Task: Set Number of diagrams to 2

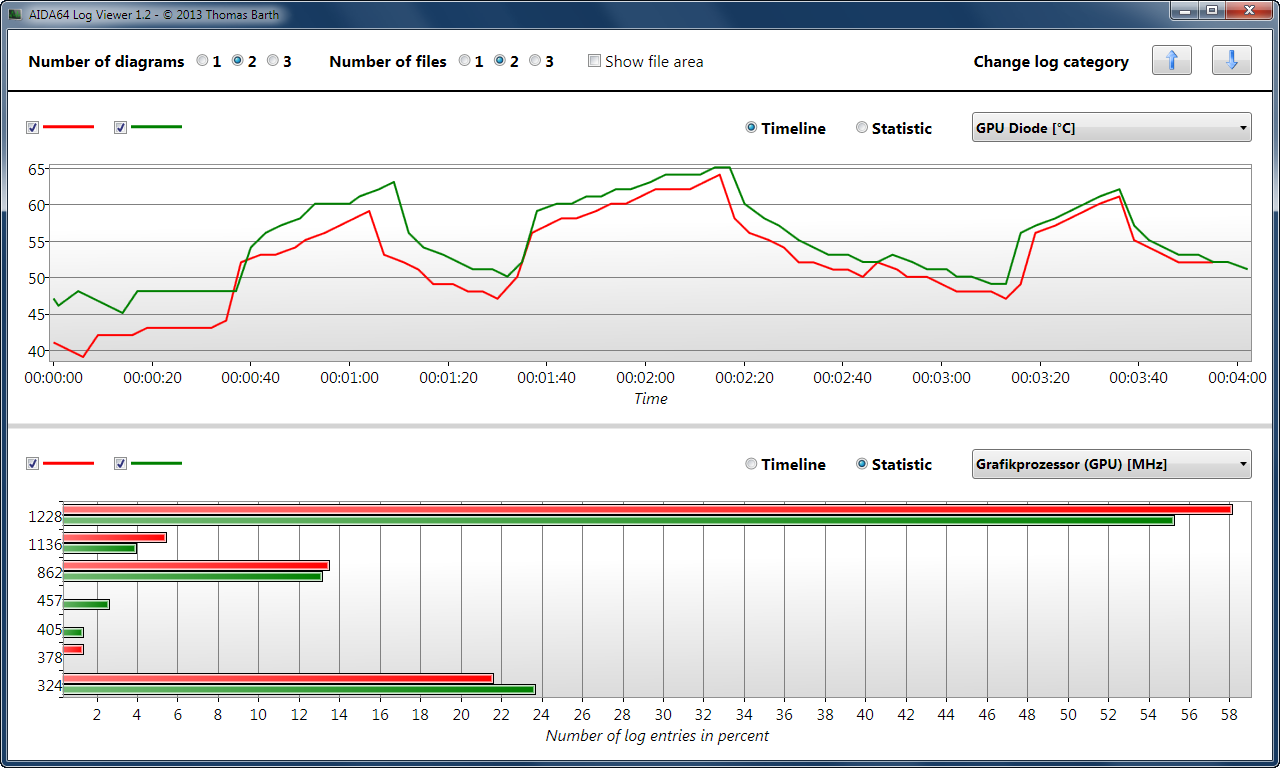Action: click(x=238, y=61)
